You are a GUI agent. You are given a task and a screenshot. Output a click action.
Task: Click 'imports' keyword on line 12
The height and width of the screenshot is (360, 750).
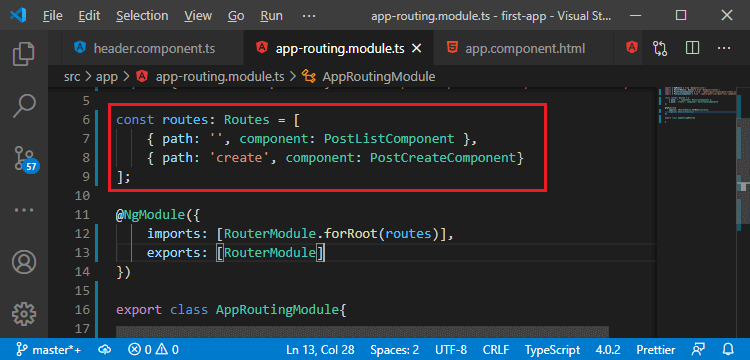point(174,234)
